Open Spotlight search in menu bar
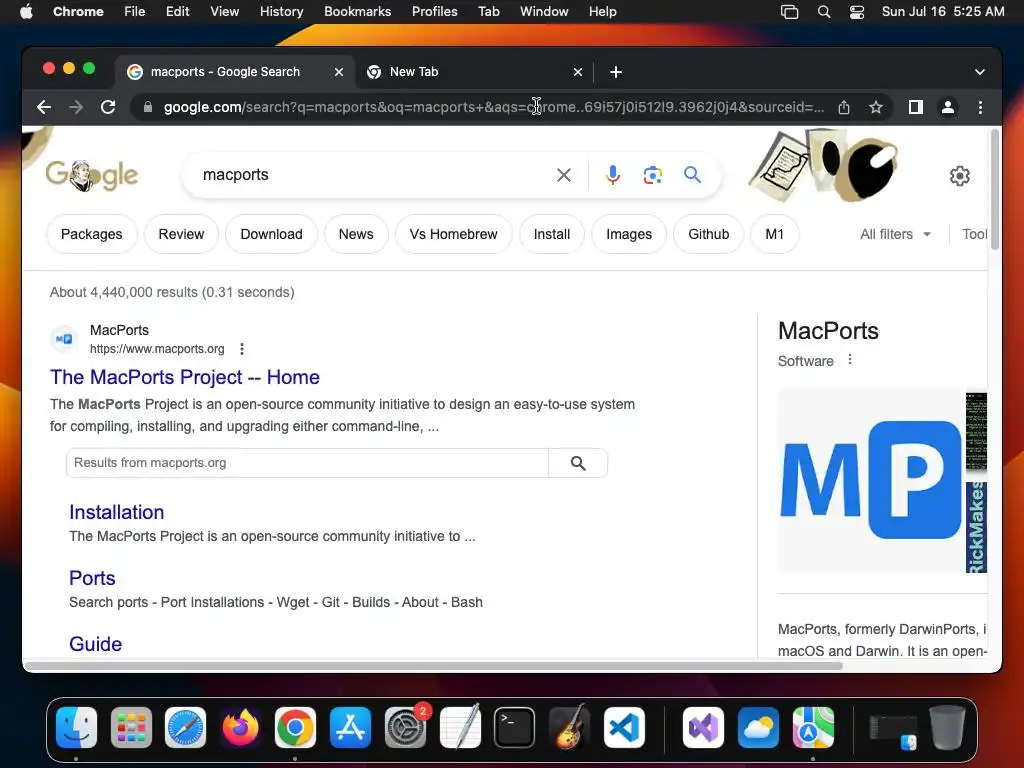Viewport: 1024px width, 768px height. [824, 12]
